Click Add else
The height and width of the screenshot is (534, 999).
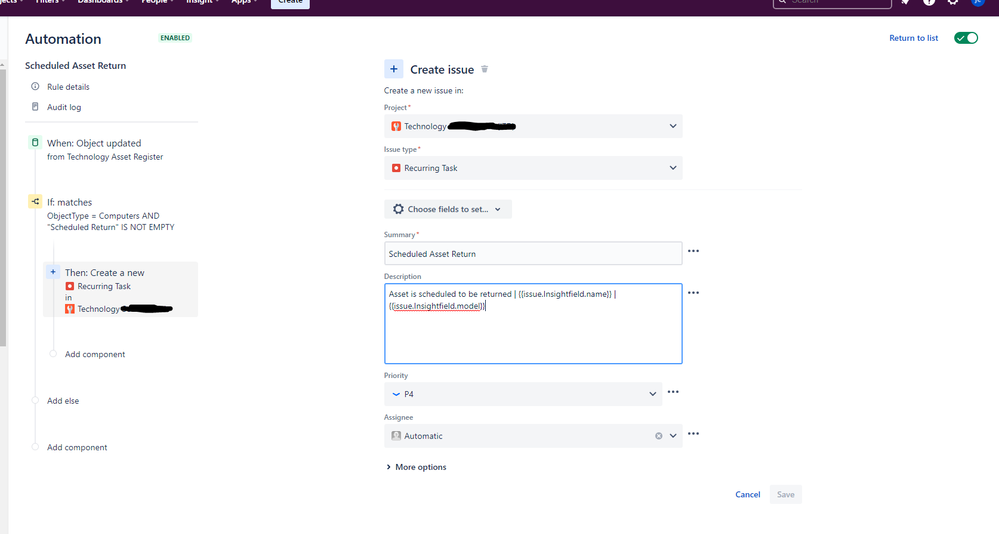(x=63, y=401)
